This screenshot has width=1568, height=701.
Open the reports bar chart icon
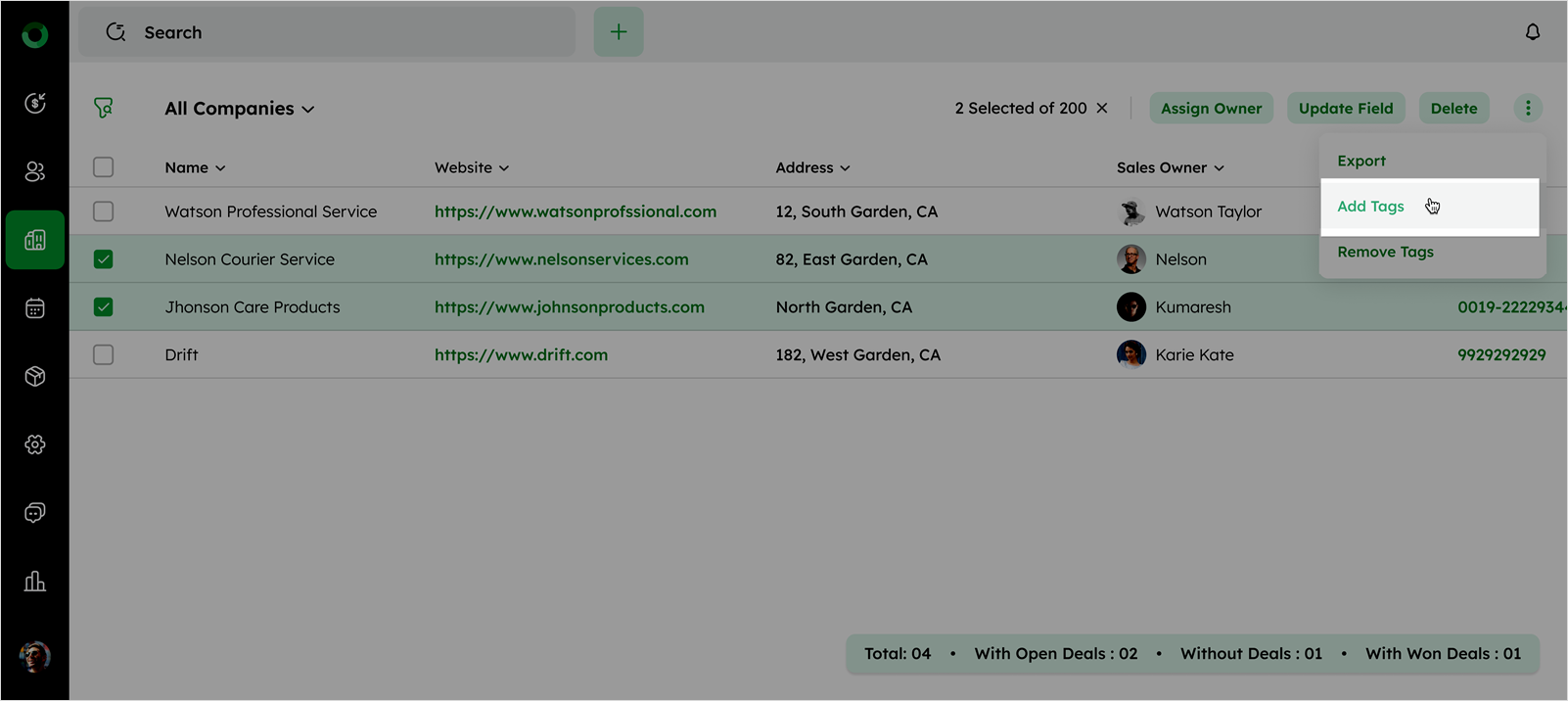pos(35,582)
